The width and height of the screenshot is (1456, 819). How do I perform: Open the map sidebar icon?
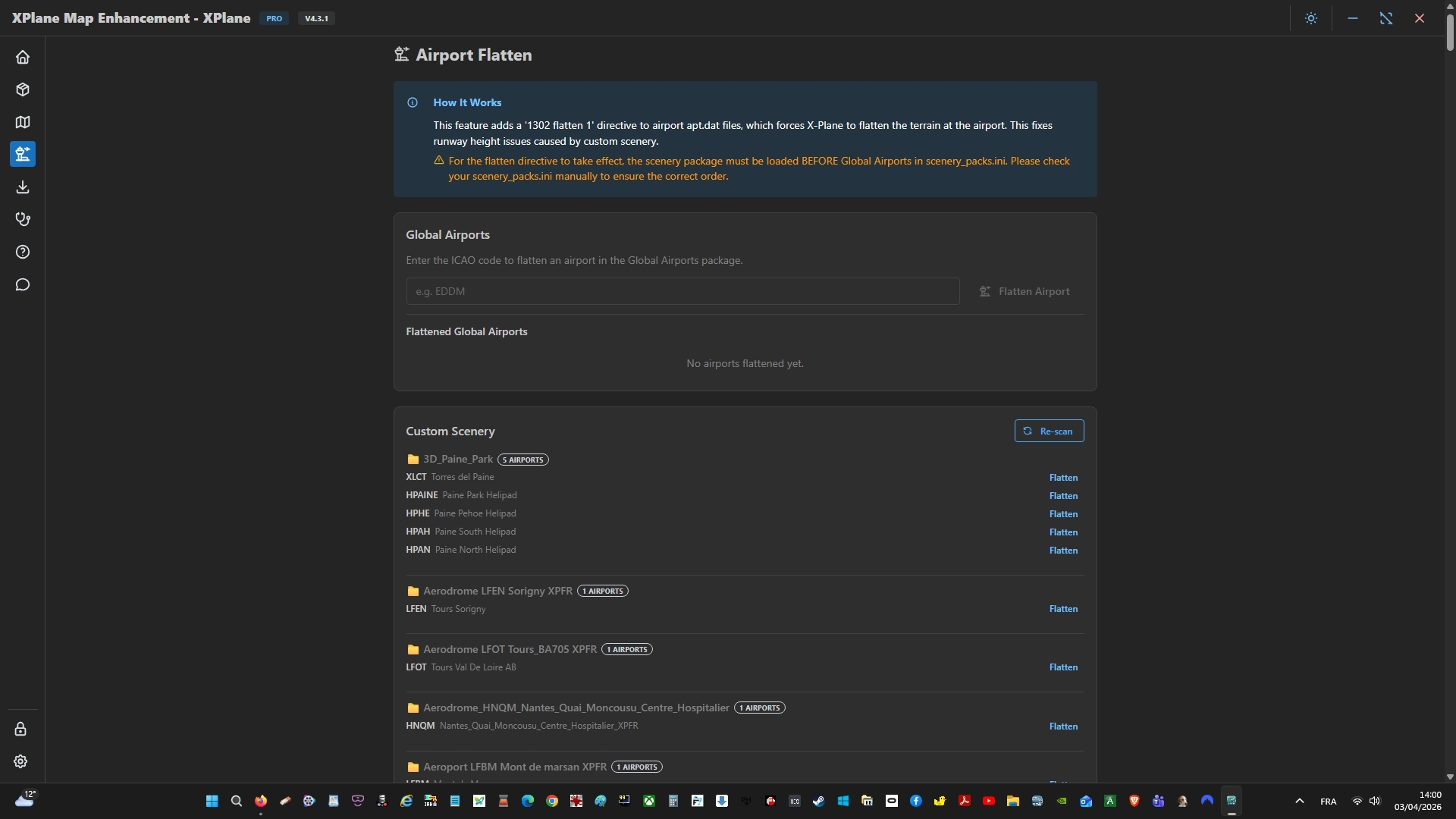pyautogui.click(x=23, y=122)
